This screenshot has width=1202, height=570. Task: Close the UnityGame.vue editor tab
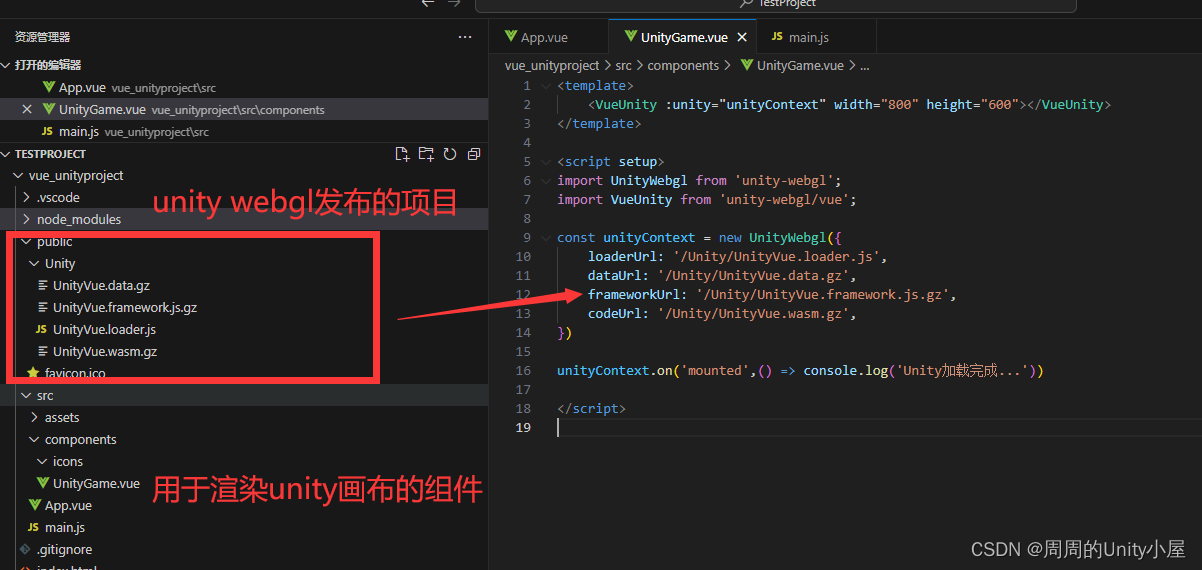742,37
